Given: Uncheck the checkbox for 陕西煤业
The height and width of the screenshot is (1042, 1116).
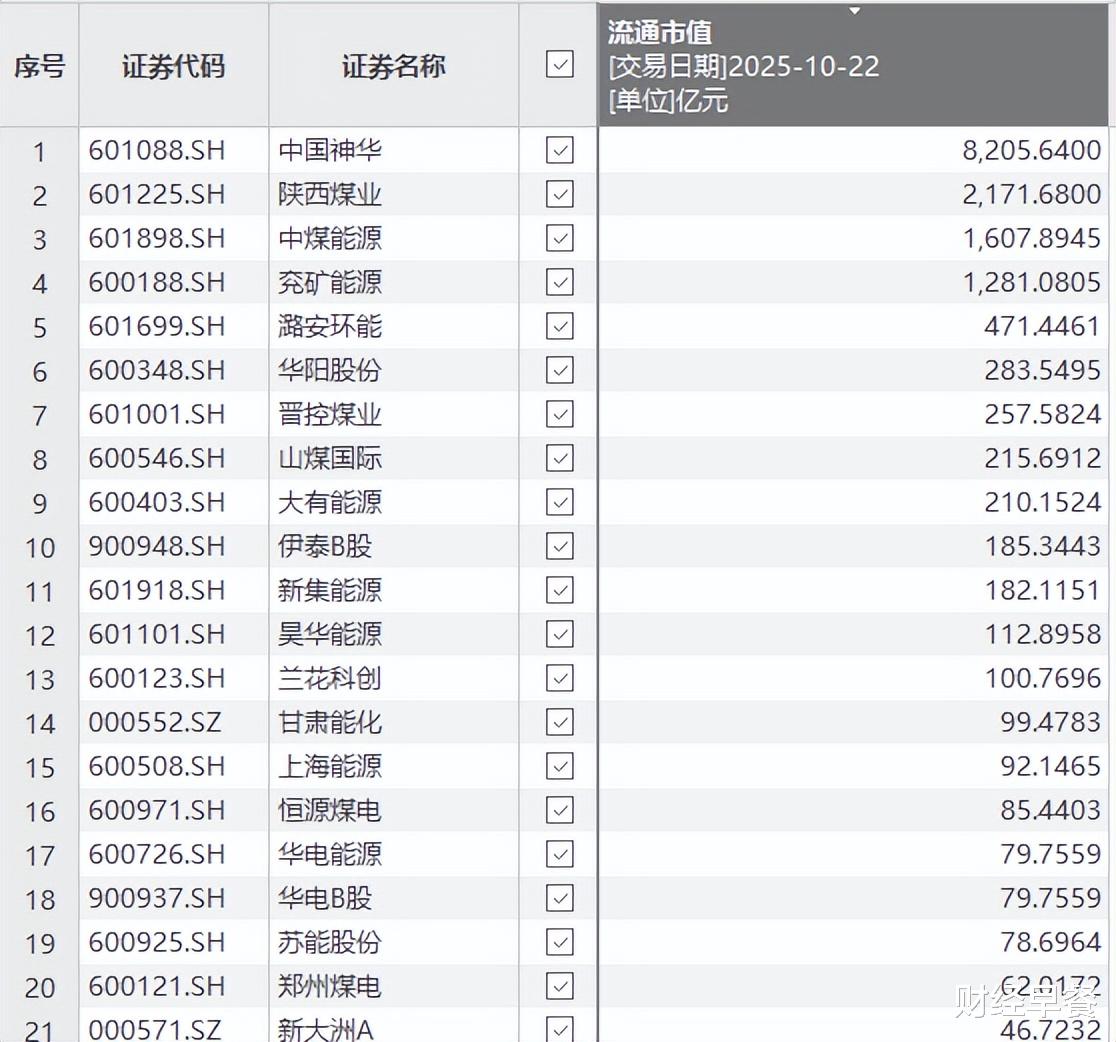Looking at the screenshot, I should [559, 194].
